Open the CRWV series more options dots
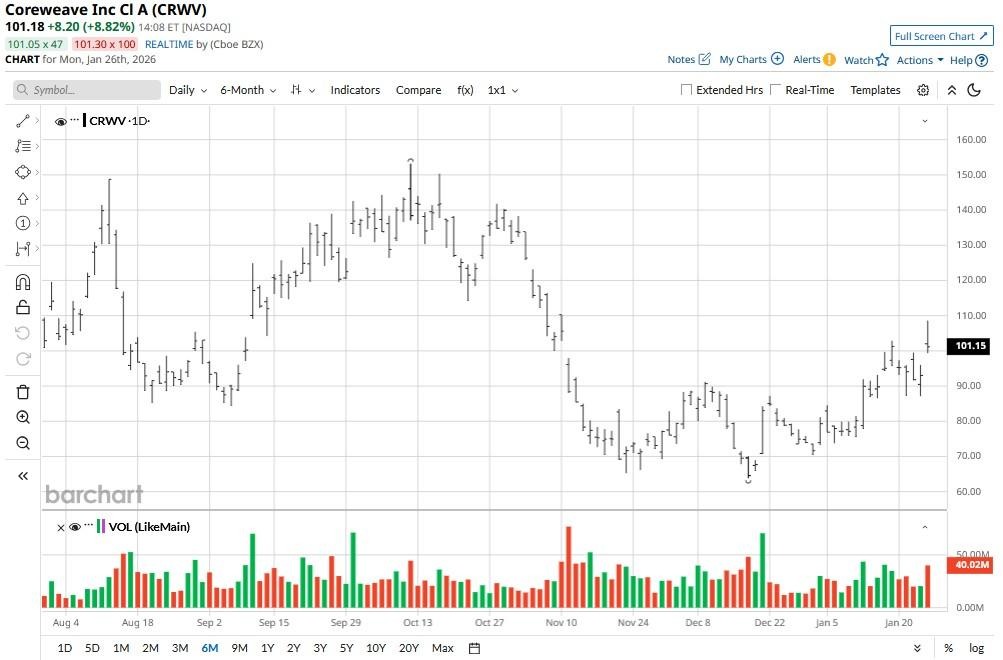Screen dimensions: 1003x660 (x=75, y=120)
